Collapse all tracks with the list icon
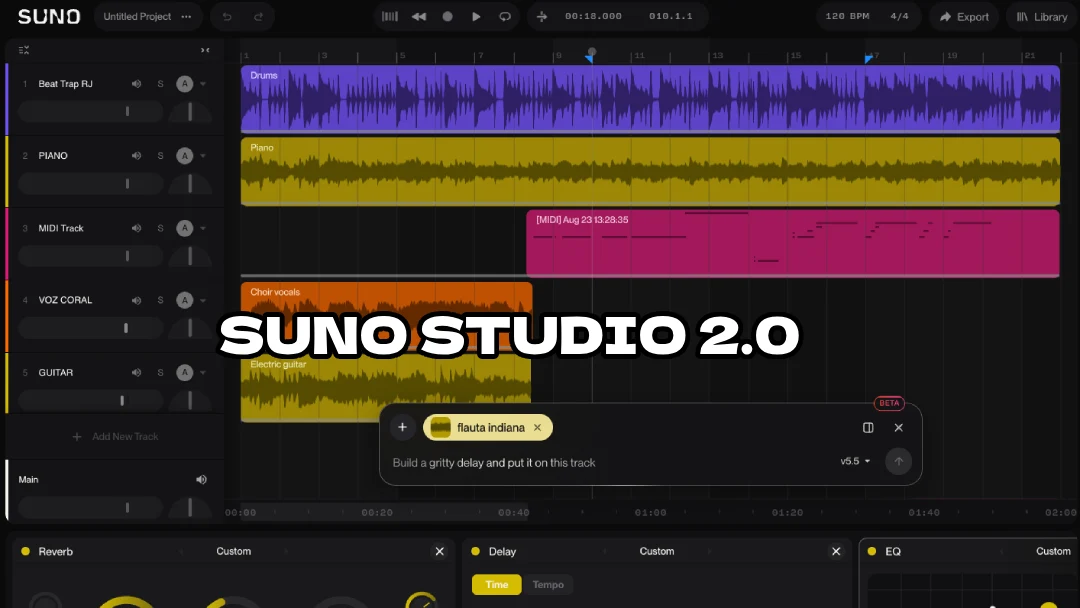This screenshot has width=1080, height=608. point(24,50)
